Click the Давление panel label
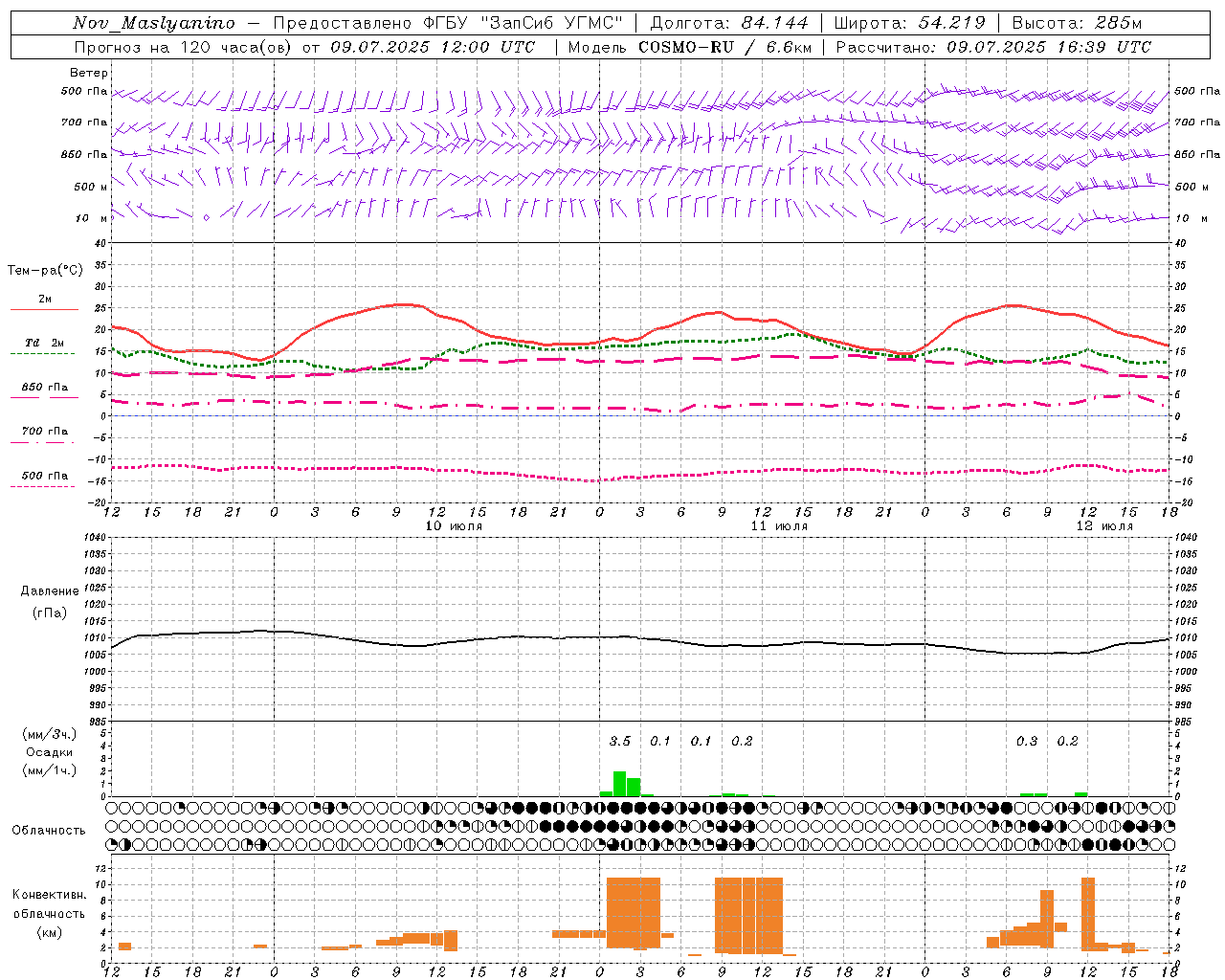The image size is (1225, 980). [50, 591]
